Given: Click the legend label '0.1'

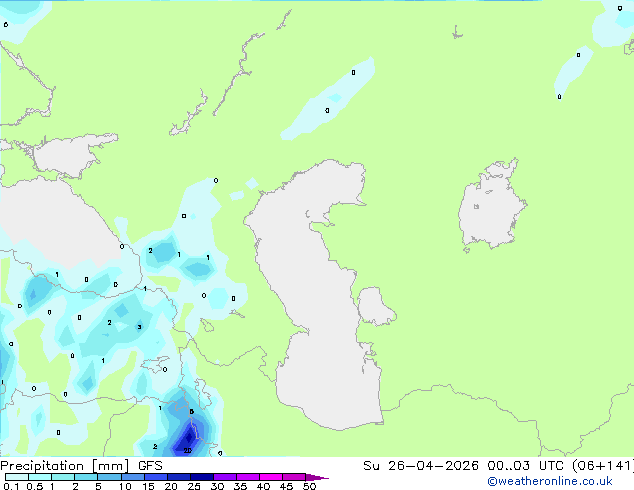Looking at the screenshot, I should pos(11,486).
